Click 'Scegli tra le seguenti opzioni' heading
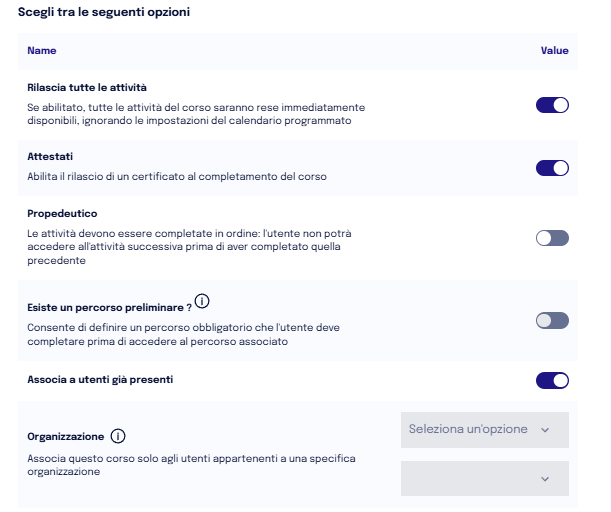Viewport: 611px width, 512px height. point(104,12)
